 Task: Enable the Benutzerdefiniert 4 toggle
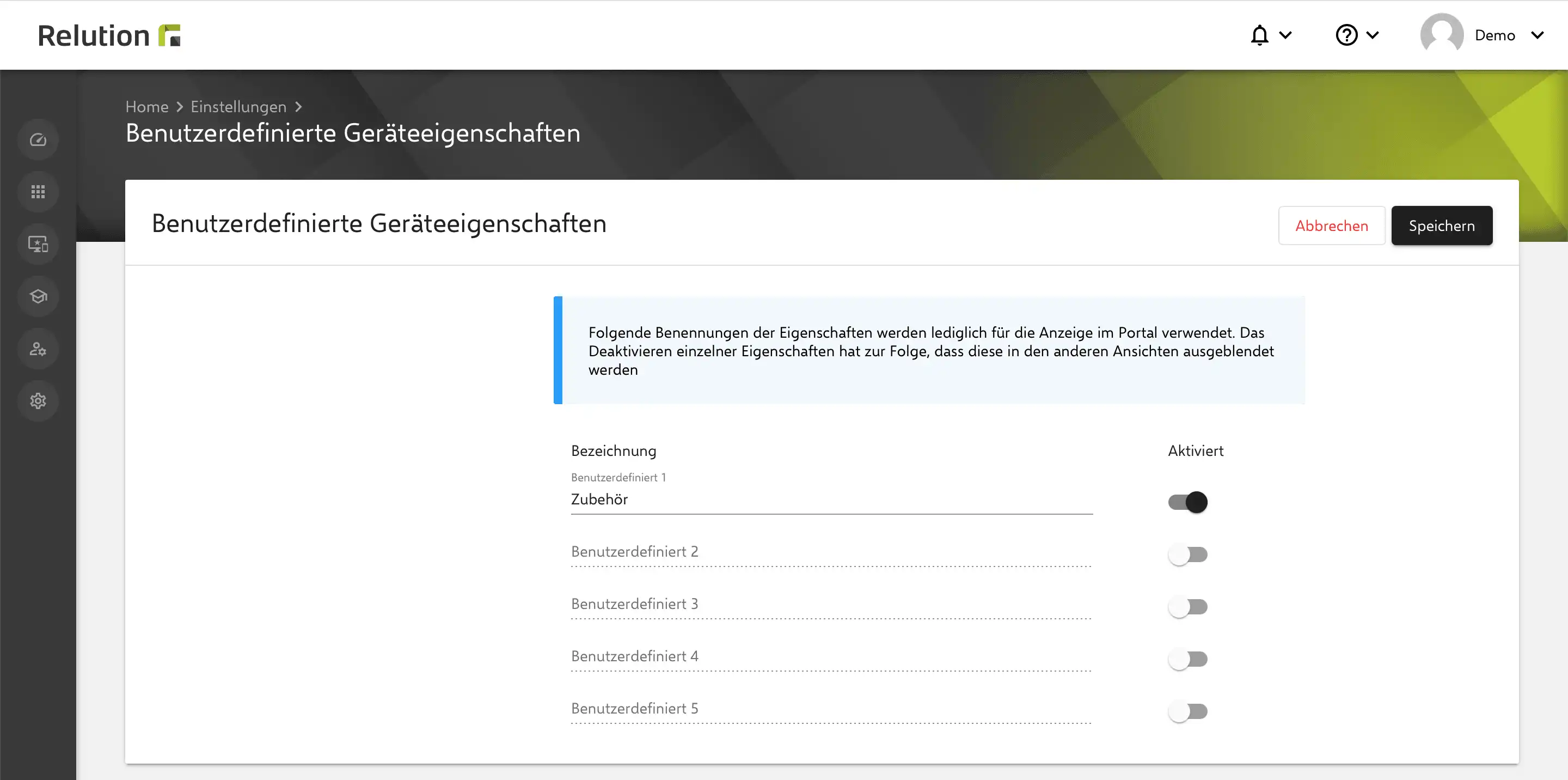point(1187,660)
